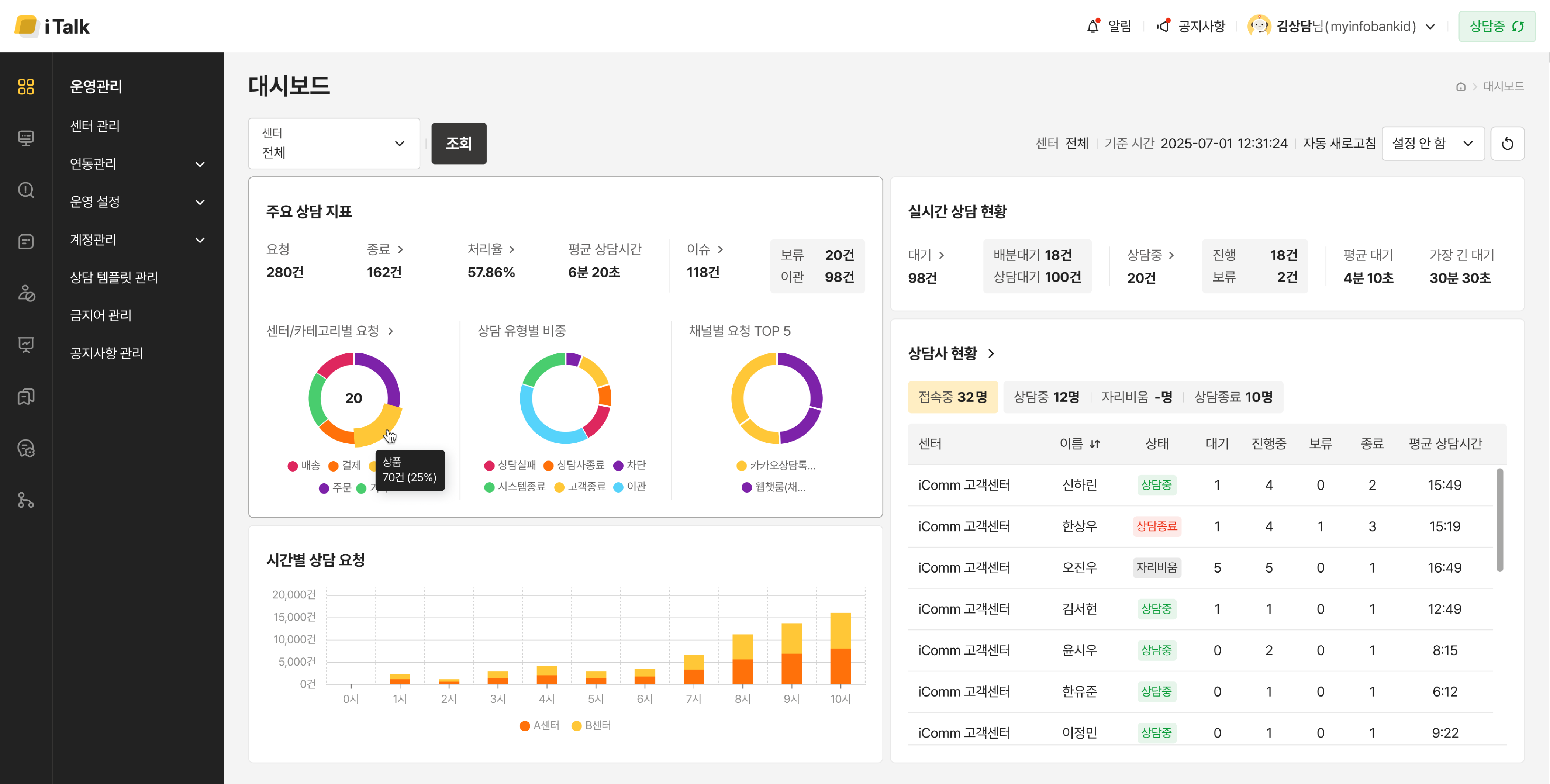Open 공지사항 megaphone announcements
This screenshot has height=784, width=1550.
pyautogui.click(x=1191, y=26)
